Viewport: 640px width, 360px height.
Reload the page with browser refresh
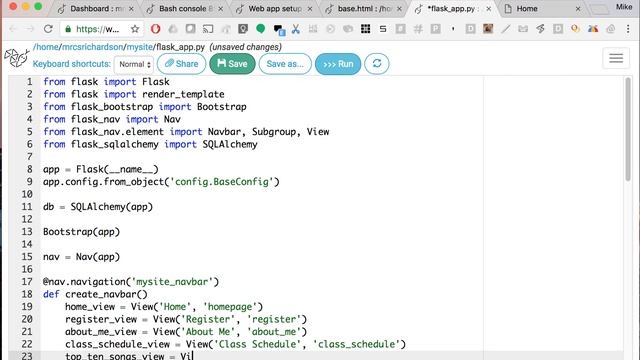click(48, 29)
